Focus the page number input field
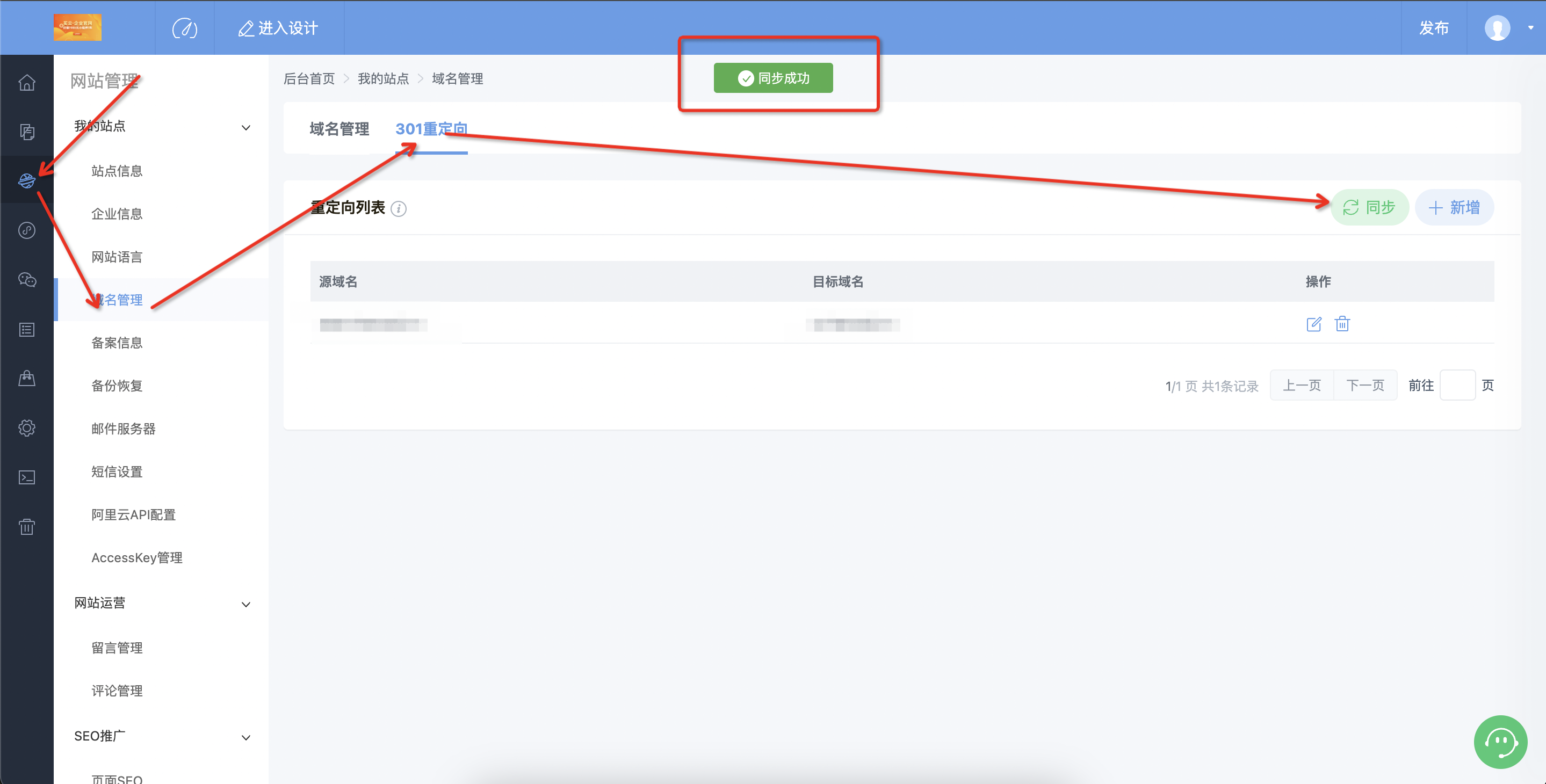 (1457, 385)
